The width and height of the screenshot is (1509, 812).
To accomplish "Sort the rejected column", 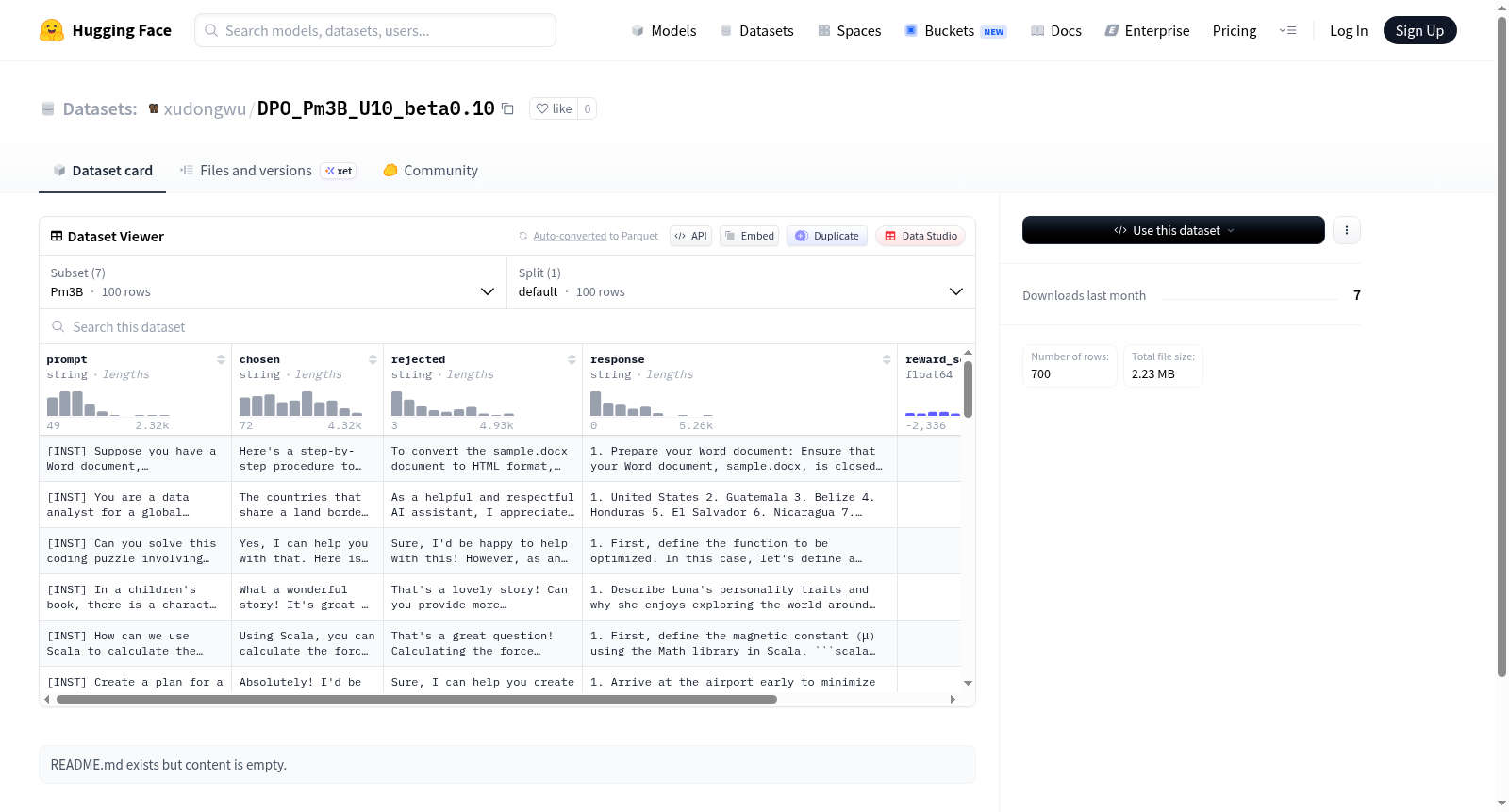I will pyautogui.click(x=572, y=359).
